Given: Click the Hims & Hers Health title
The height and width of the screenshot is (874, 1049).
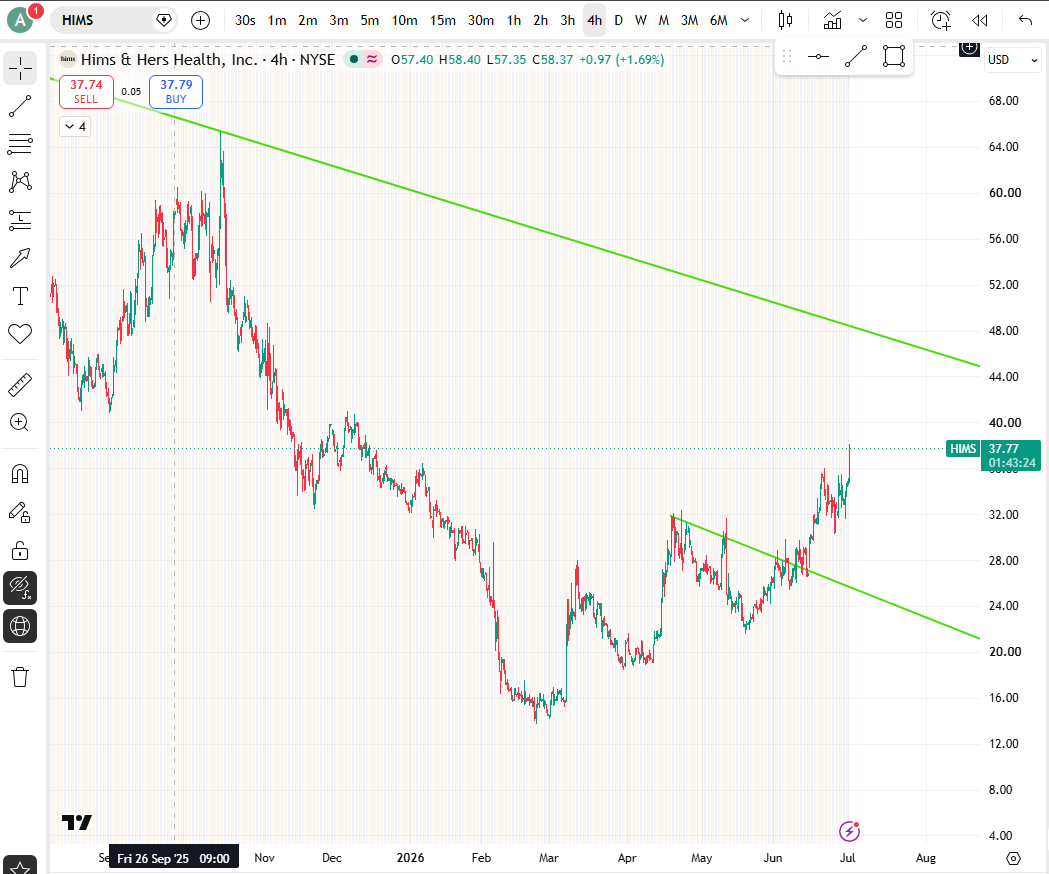Looking at the screenshot, I should point(169,60).
